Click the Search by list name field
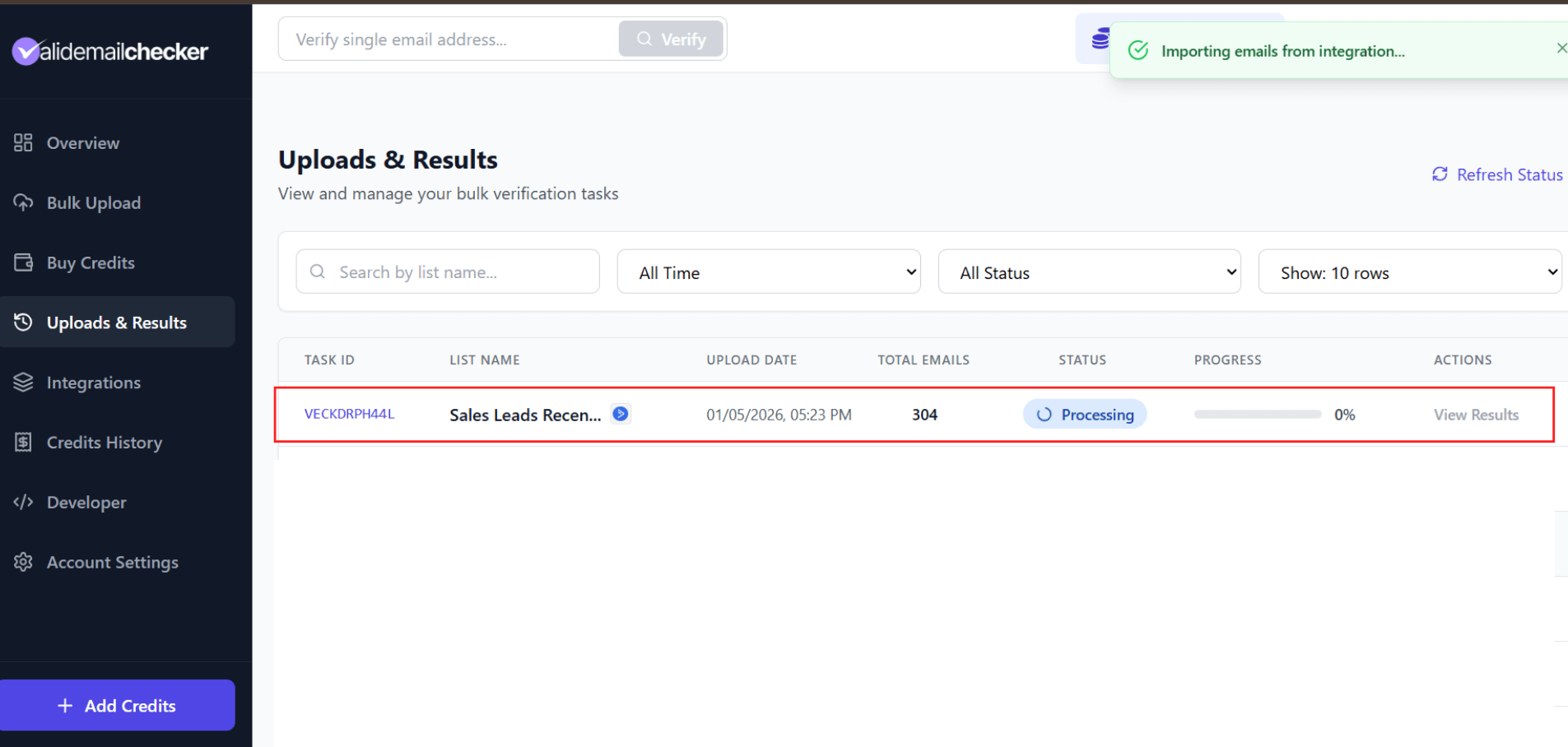 click(x=447, y=271)
